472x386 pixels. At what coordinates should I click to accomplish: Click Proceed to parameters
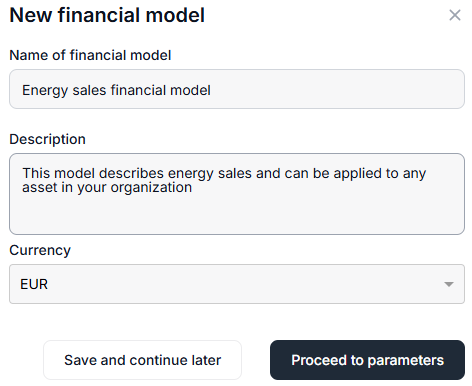[x=367, y=360]
